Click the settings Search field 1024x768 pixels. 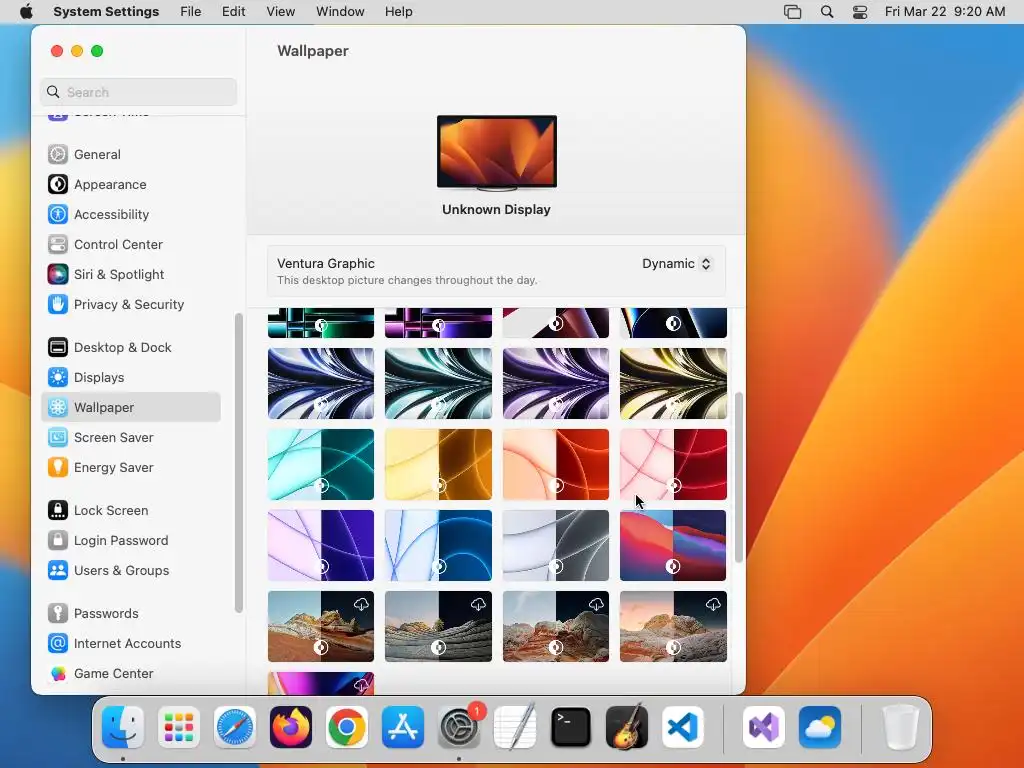[x=138, y=92]
